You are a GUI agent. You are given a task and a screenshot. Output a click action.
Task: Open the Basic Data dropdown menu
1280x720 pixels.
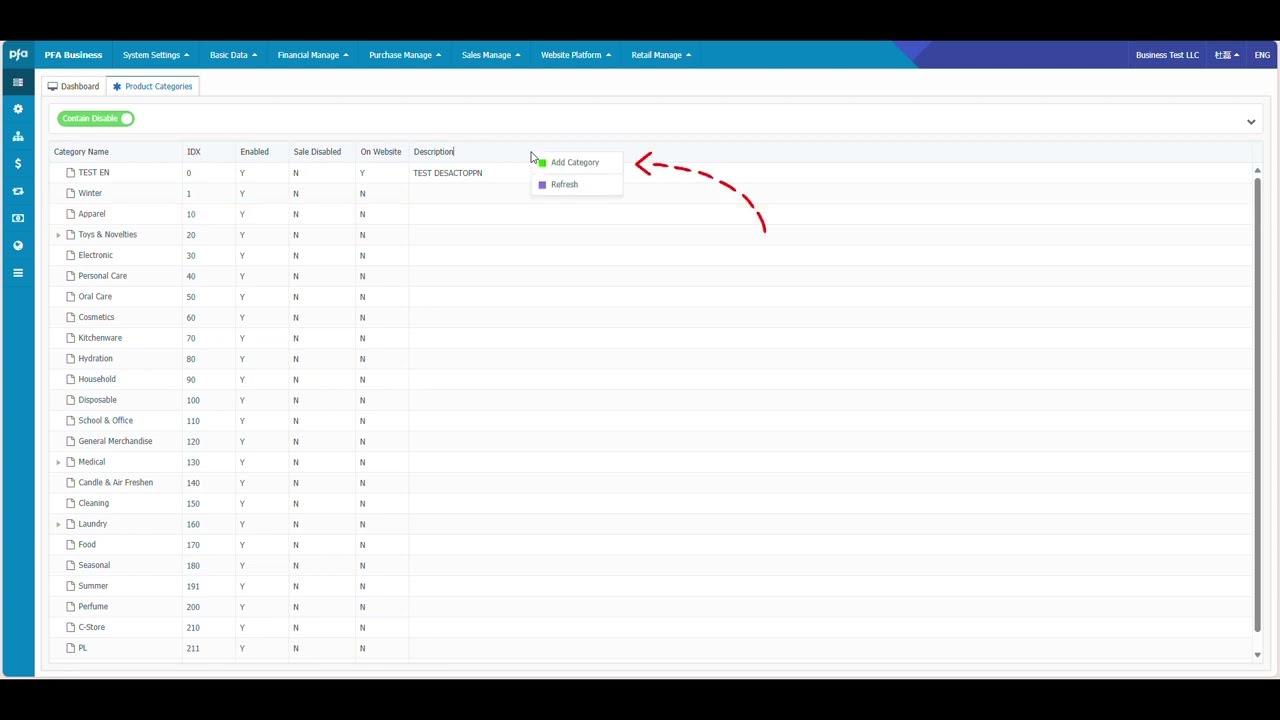[x=233, y=55]
